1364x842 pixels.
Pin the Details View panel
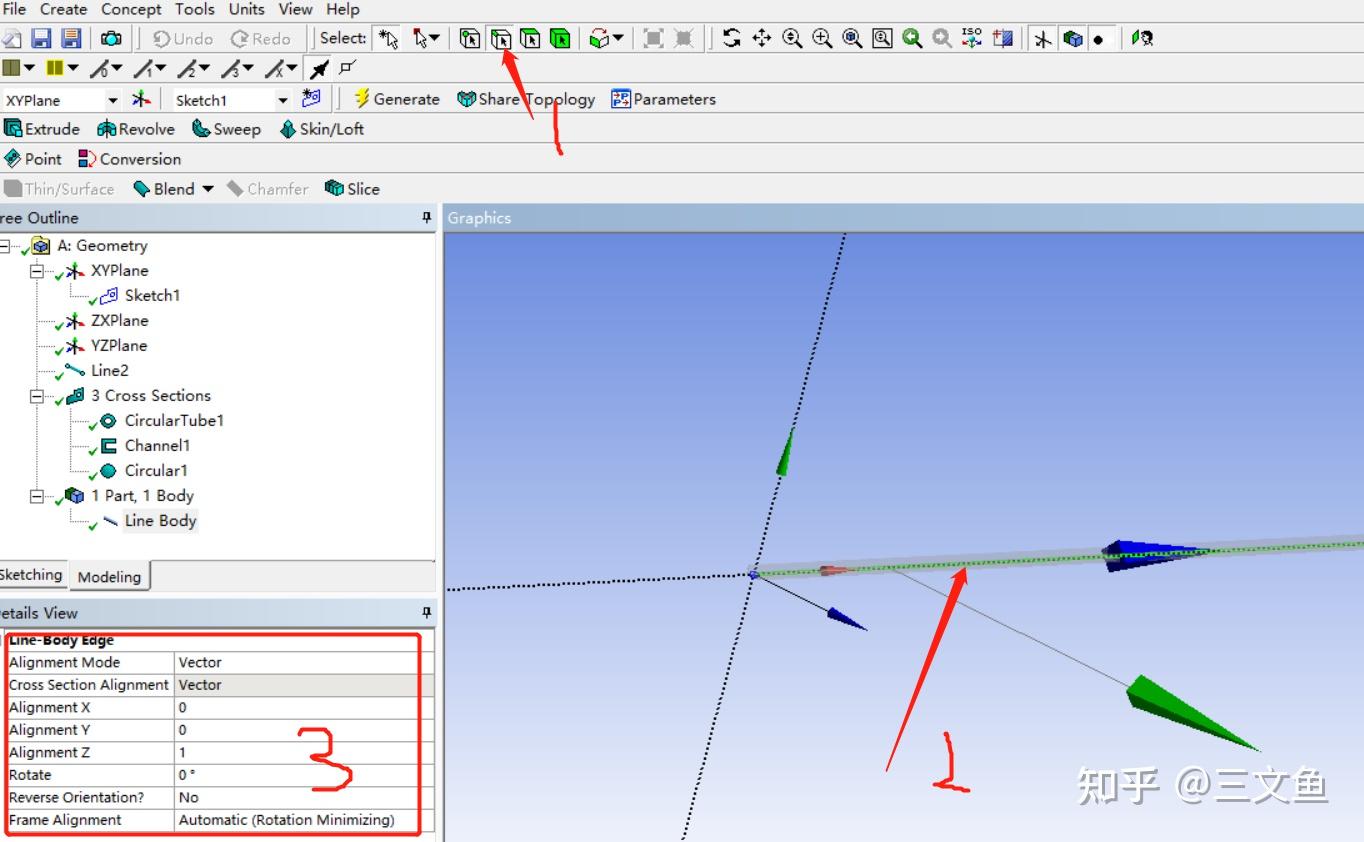427,612
